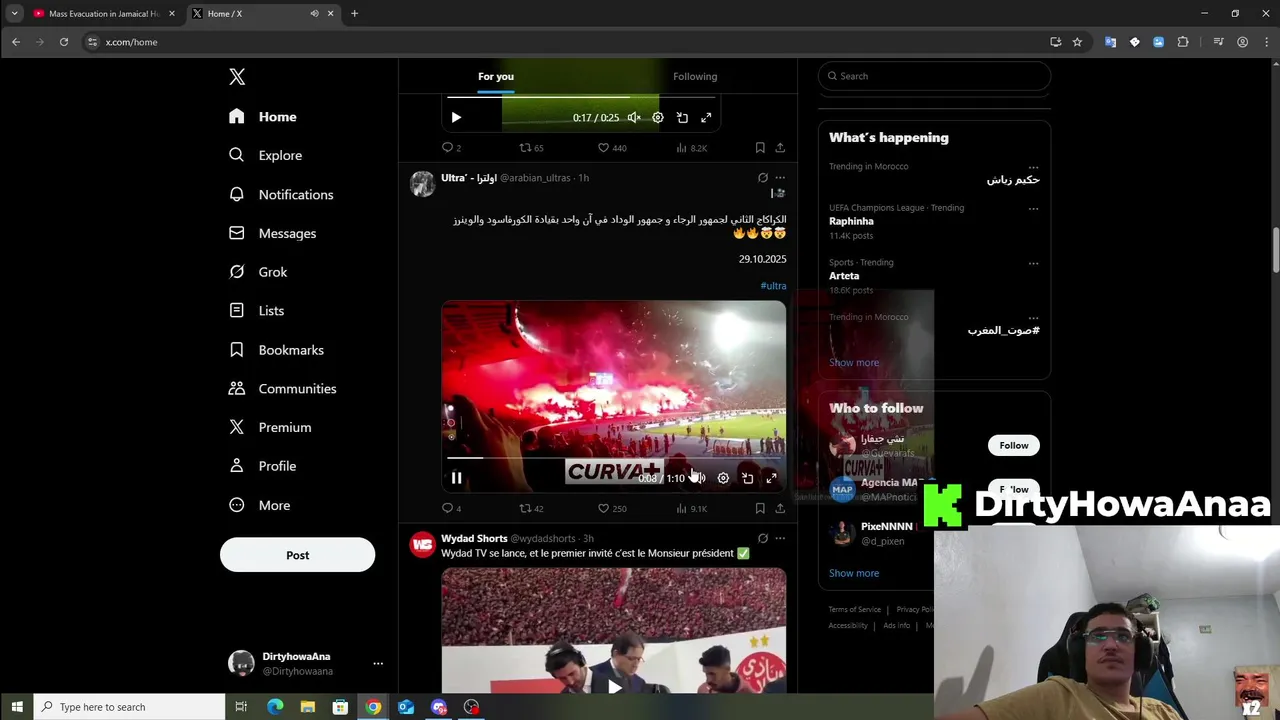Open more options on Wydad Shorts post
Image resolution: width=1280 pixels, height=720 pixels.
(780, 538)
